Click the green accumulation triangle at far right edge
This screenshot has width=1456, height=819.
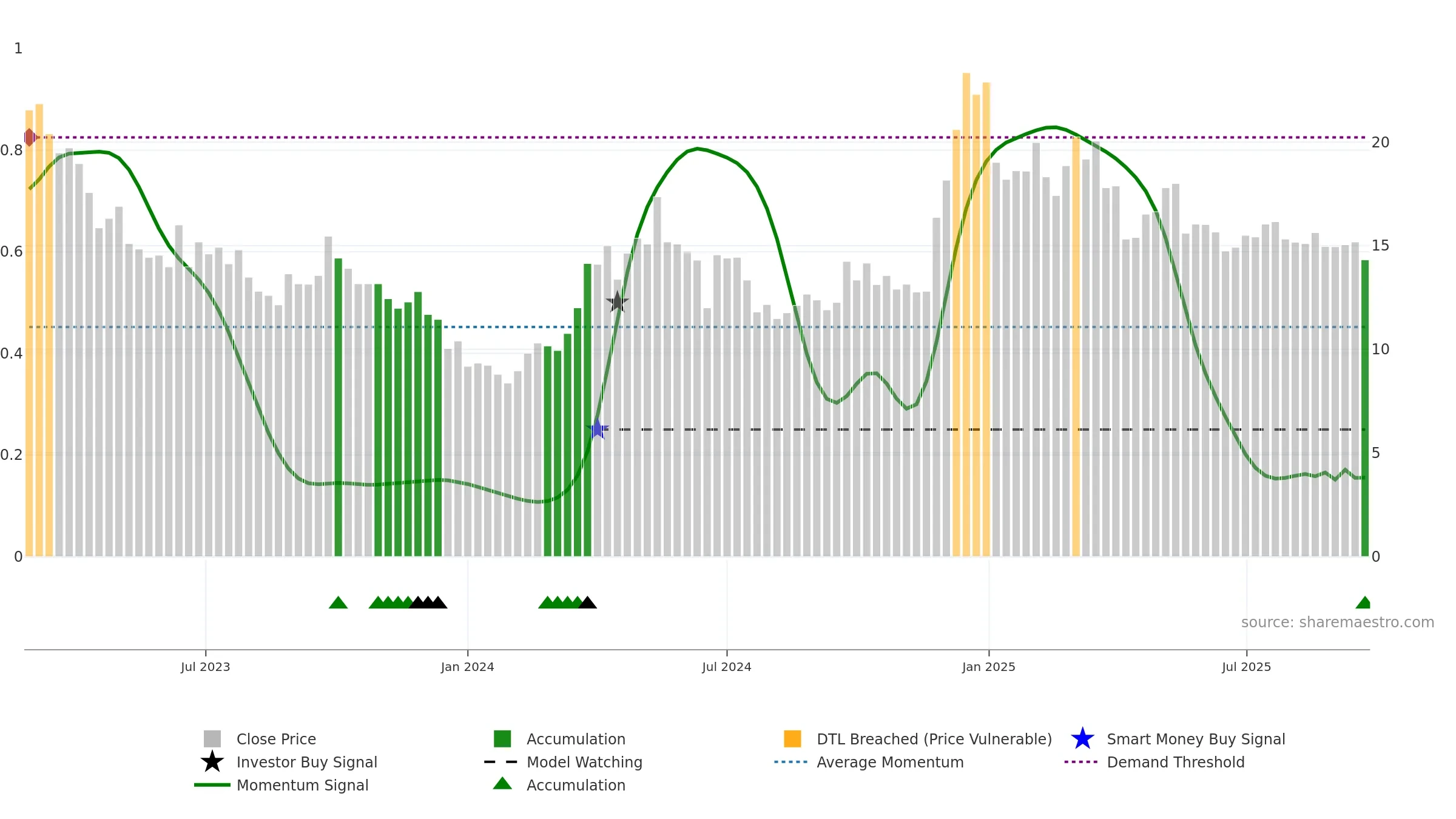(1363, 602)
